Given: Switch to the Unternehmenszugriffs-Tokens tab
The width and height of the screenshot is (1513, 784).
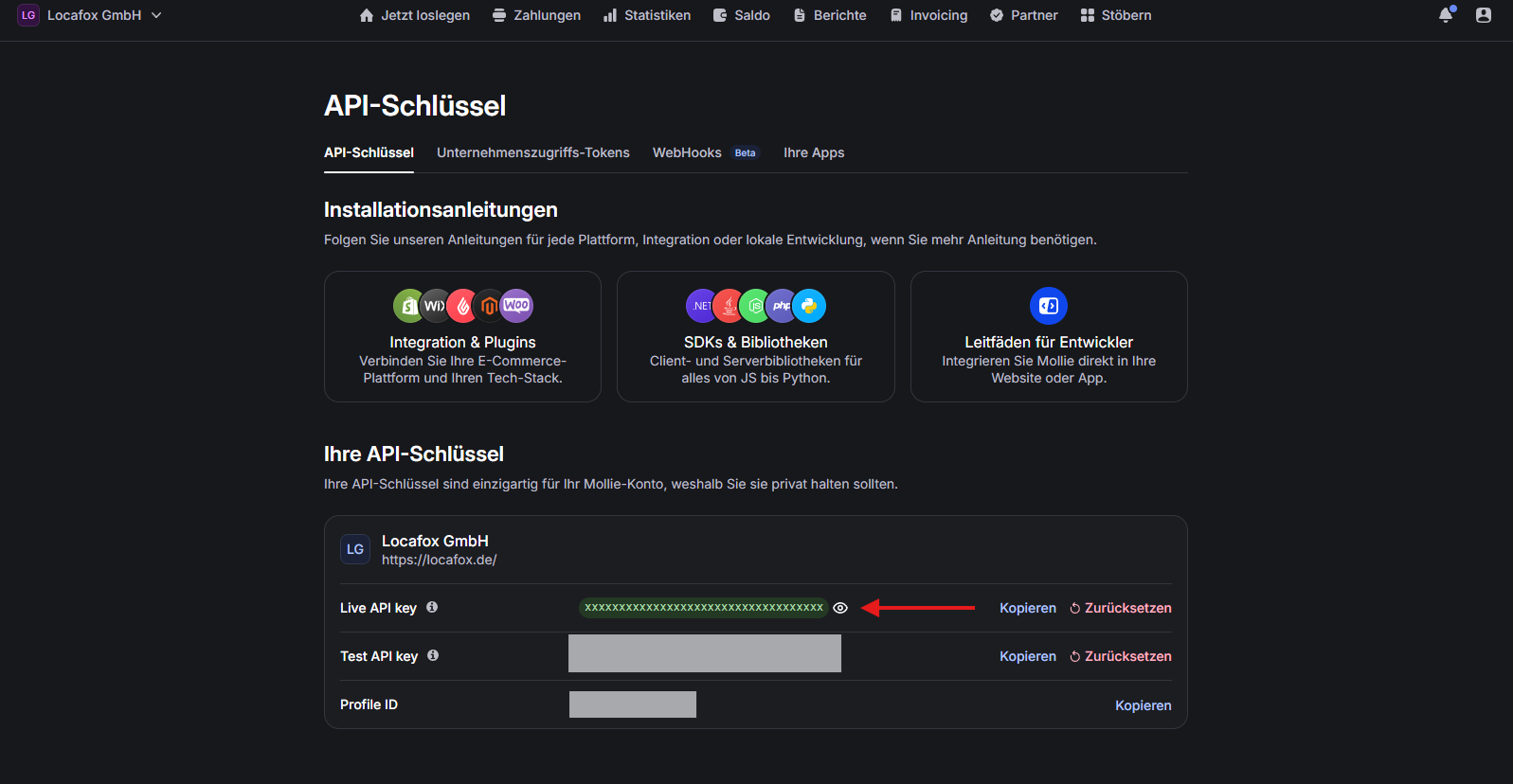Looking at the screenshot, I should [533, 152].
